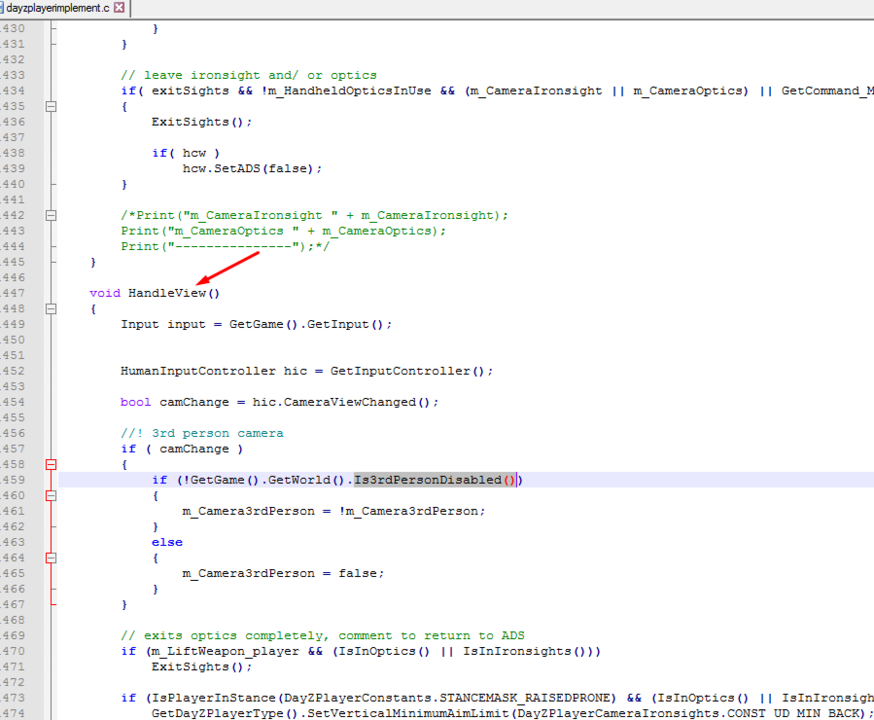Collapse the else block fold at line 464

(x=51, y=558)
